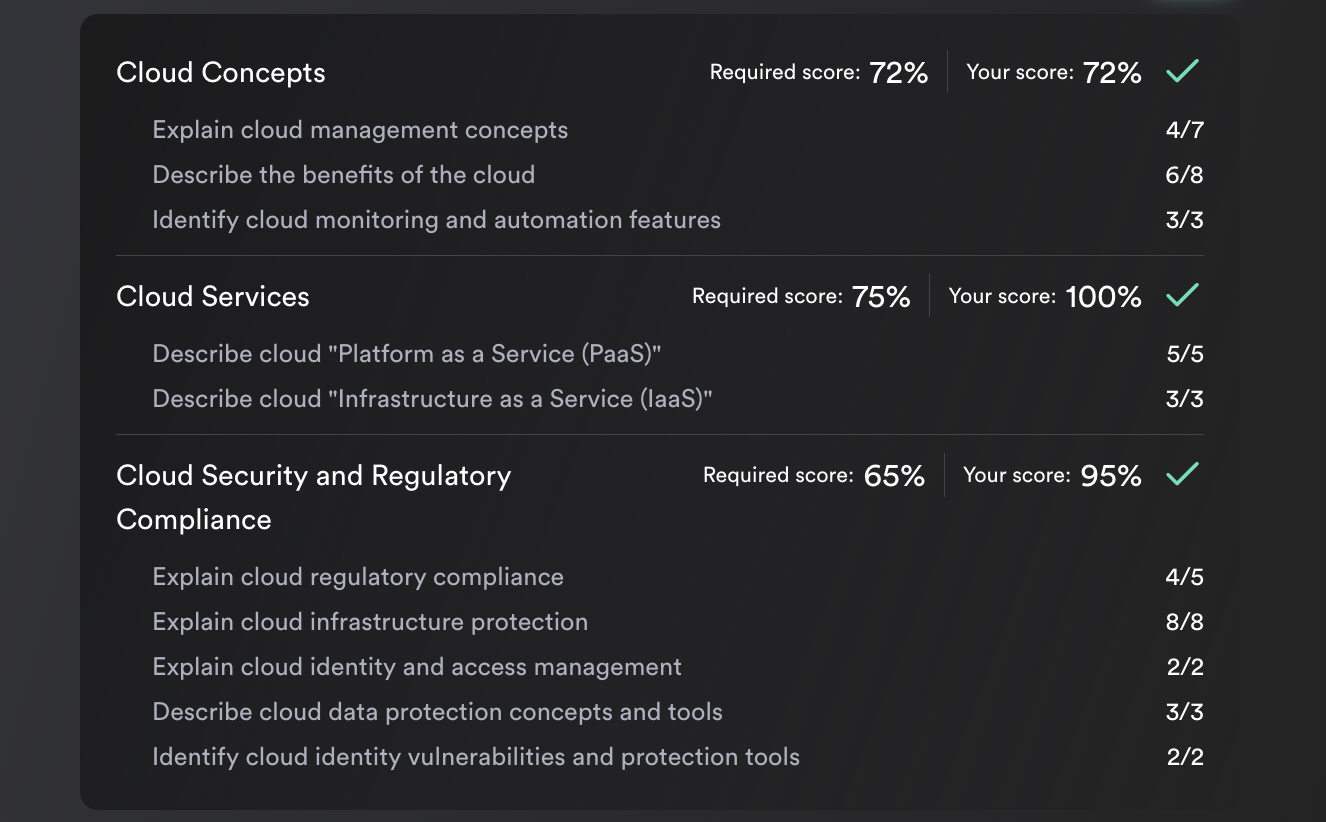Click Cloud Security your score 95%
This screenshot has width=1326, height=822.
pyautogui.click(x=1052, y=475)
